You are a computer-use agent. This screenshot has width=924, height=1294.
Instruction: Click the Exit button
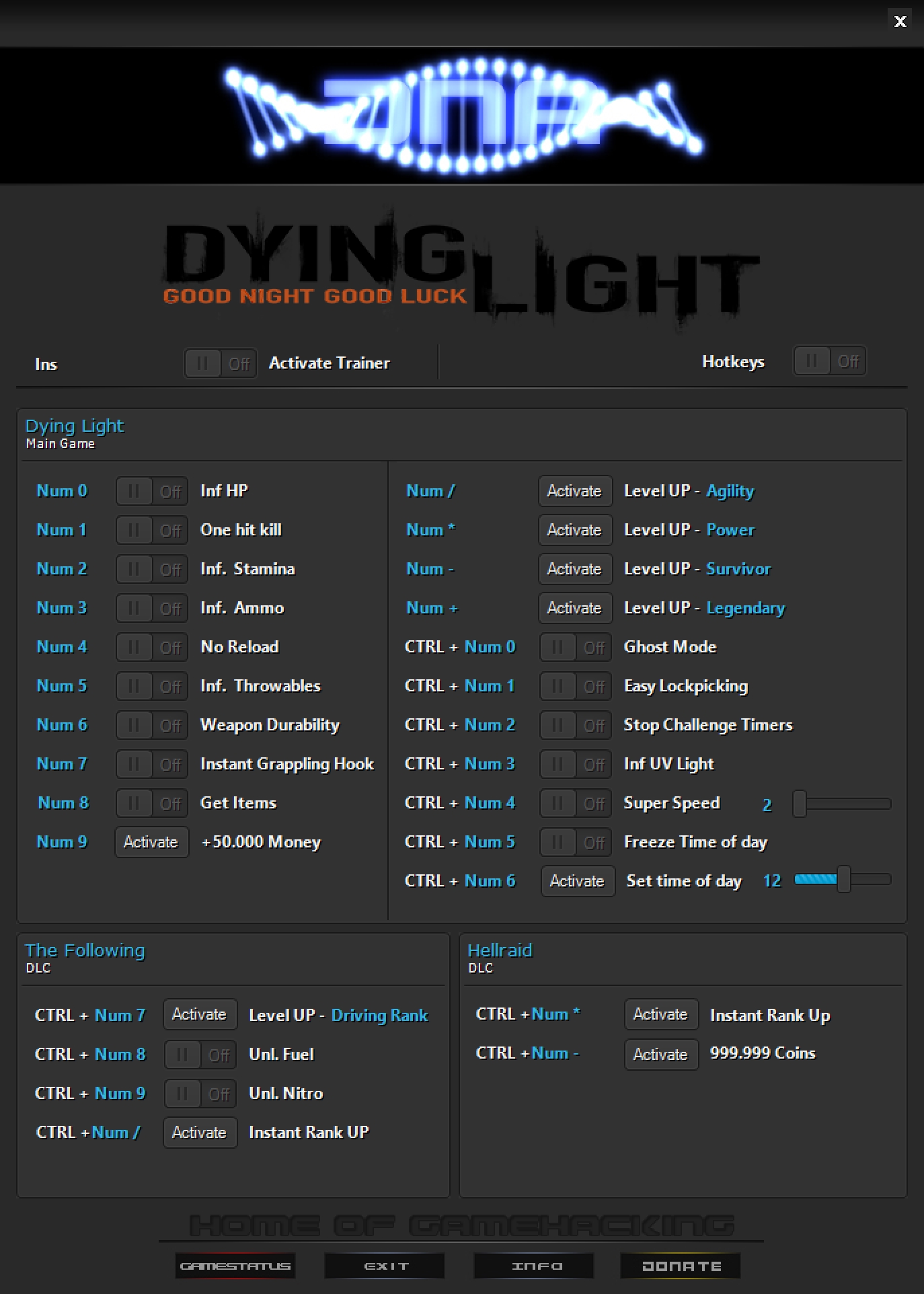coord(385,1266)
